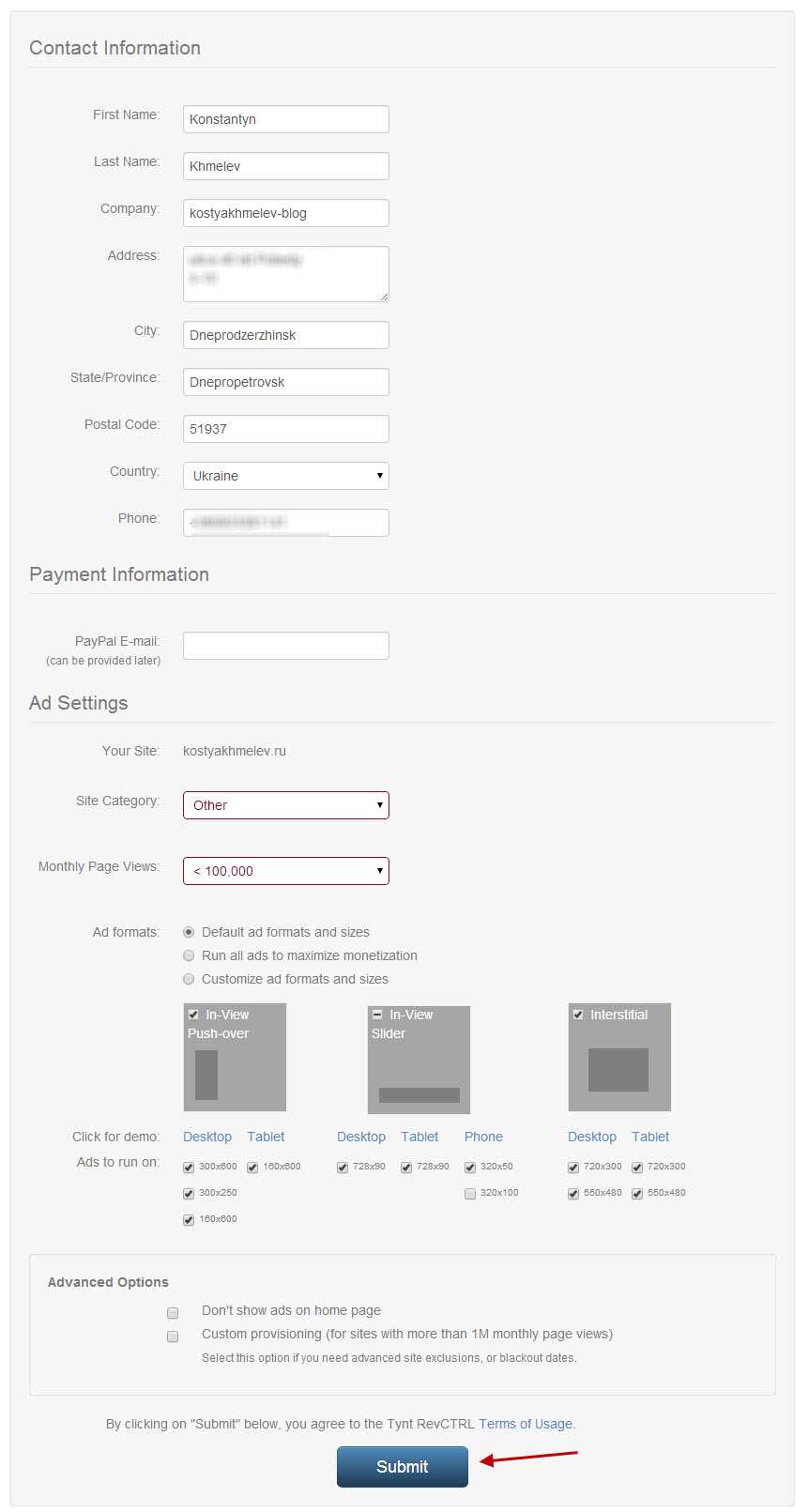Image resolution: width=808 pixels, height=1512 pixels.
Task: Click the Postal Code field
Action: 285,429
